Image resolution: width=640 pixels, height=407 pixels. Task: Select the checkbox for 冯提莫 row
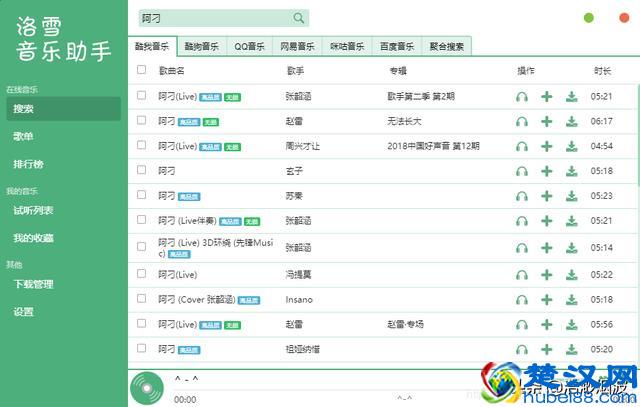coord(142,274)
